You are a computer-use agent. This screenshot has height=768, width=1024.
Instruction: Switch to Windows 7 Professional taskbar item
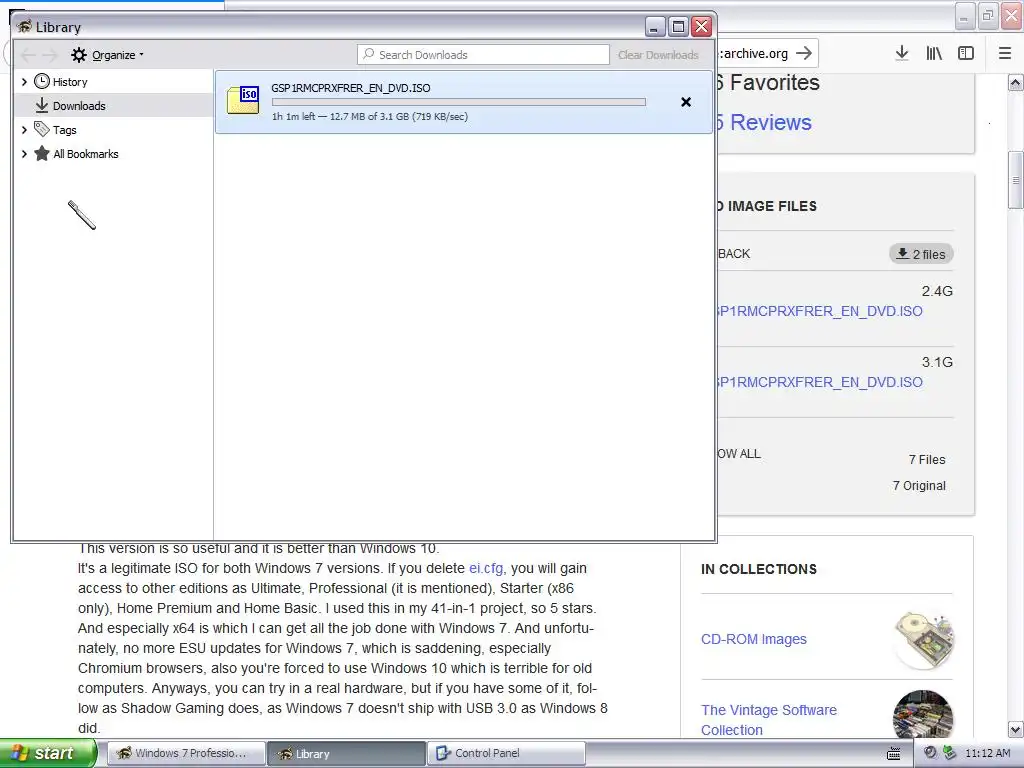185,754
